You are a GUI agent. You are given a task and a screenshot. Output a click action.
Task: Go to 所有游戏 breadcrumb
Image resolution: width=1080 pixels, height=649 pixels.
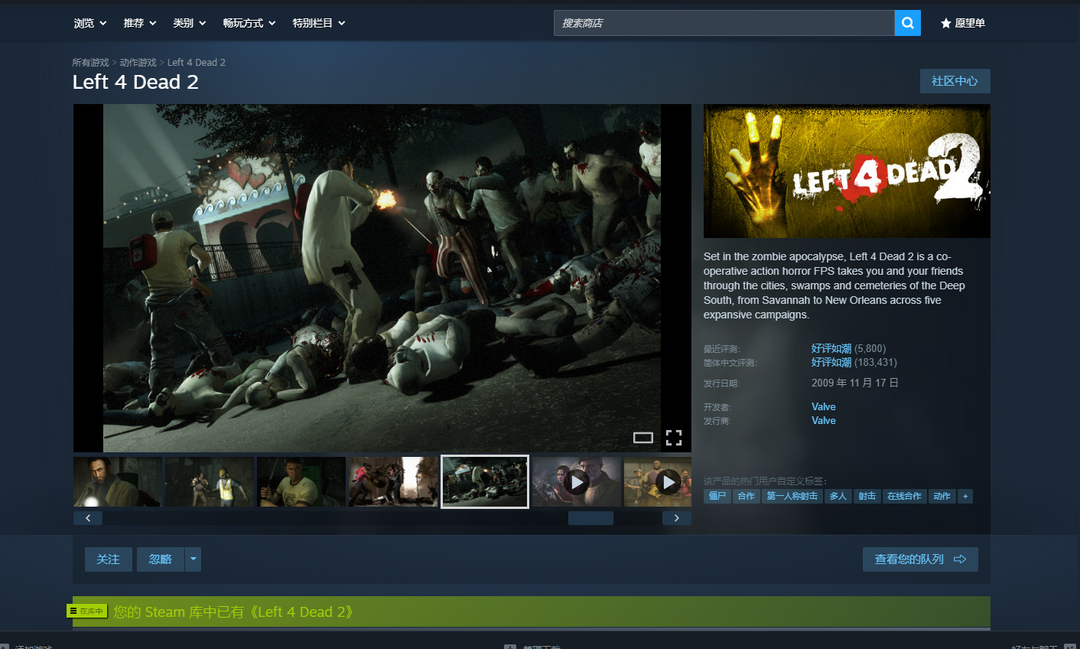[x=91, y=63]
